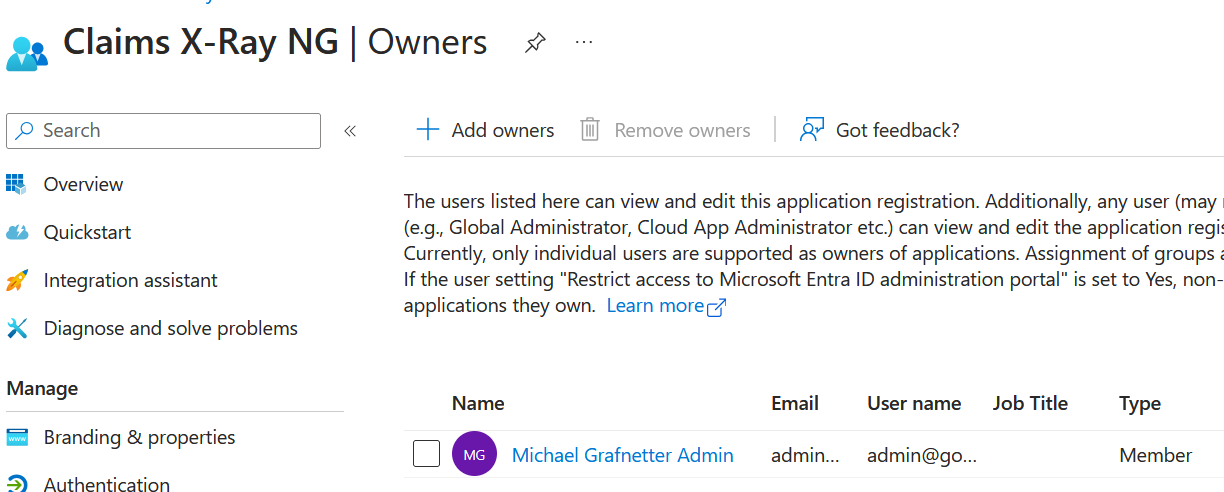
Task: Click the truncated admin... email cell
Action: click(x=805, y=455)
